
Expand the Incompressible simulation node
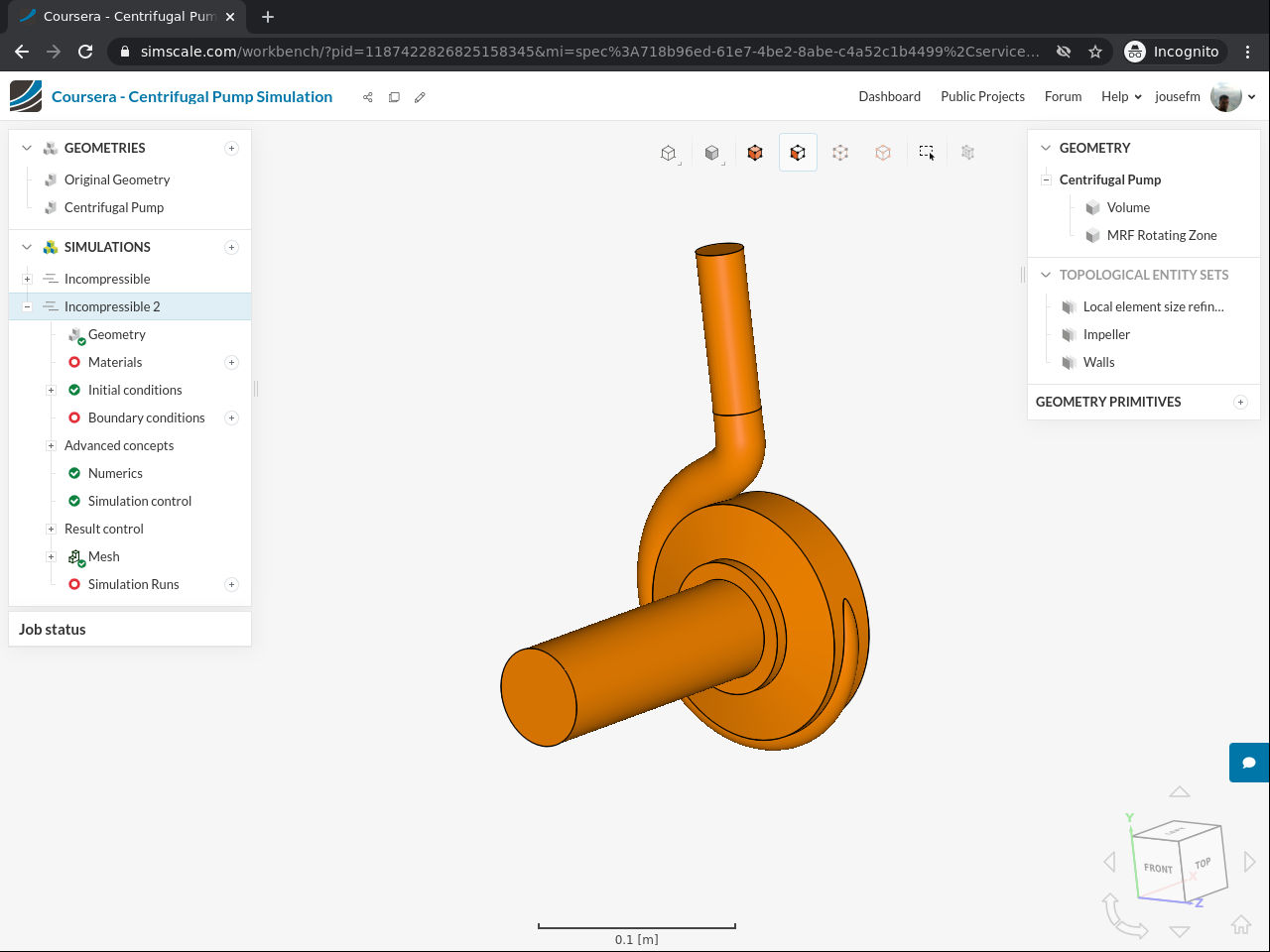(x=27, y=280)
